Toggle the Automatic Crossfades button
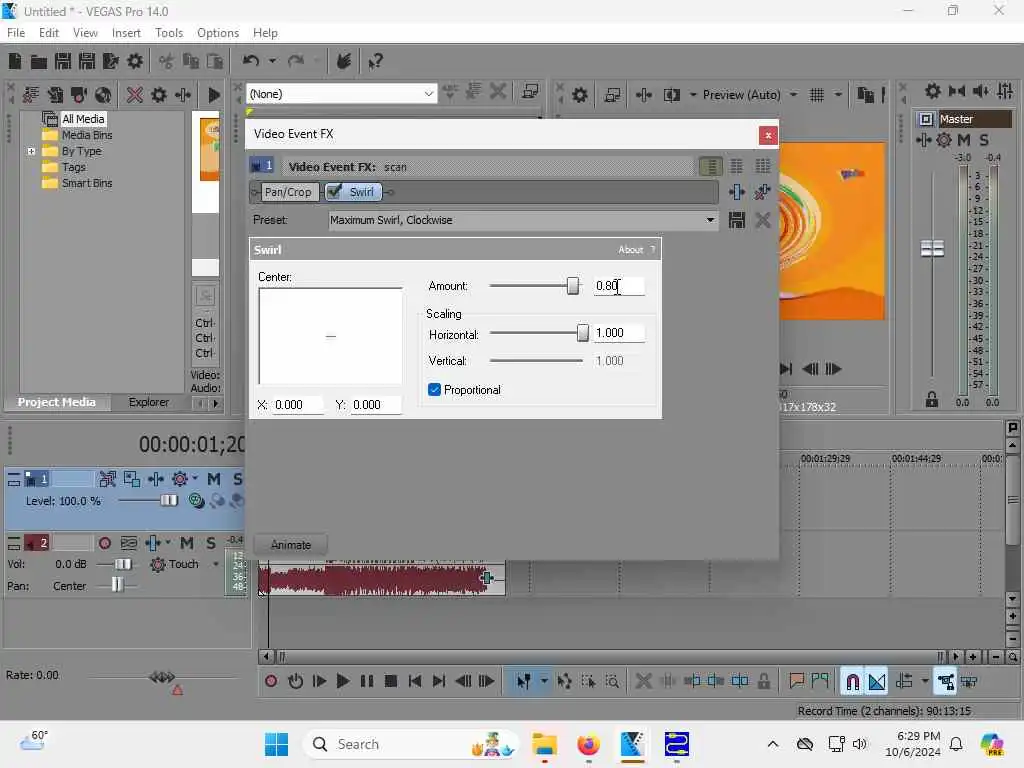The width and height of the screenshot is (1024, 768). (877, 682)
